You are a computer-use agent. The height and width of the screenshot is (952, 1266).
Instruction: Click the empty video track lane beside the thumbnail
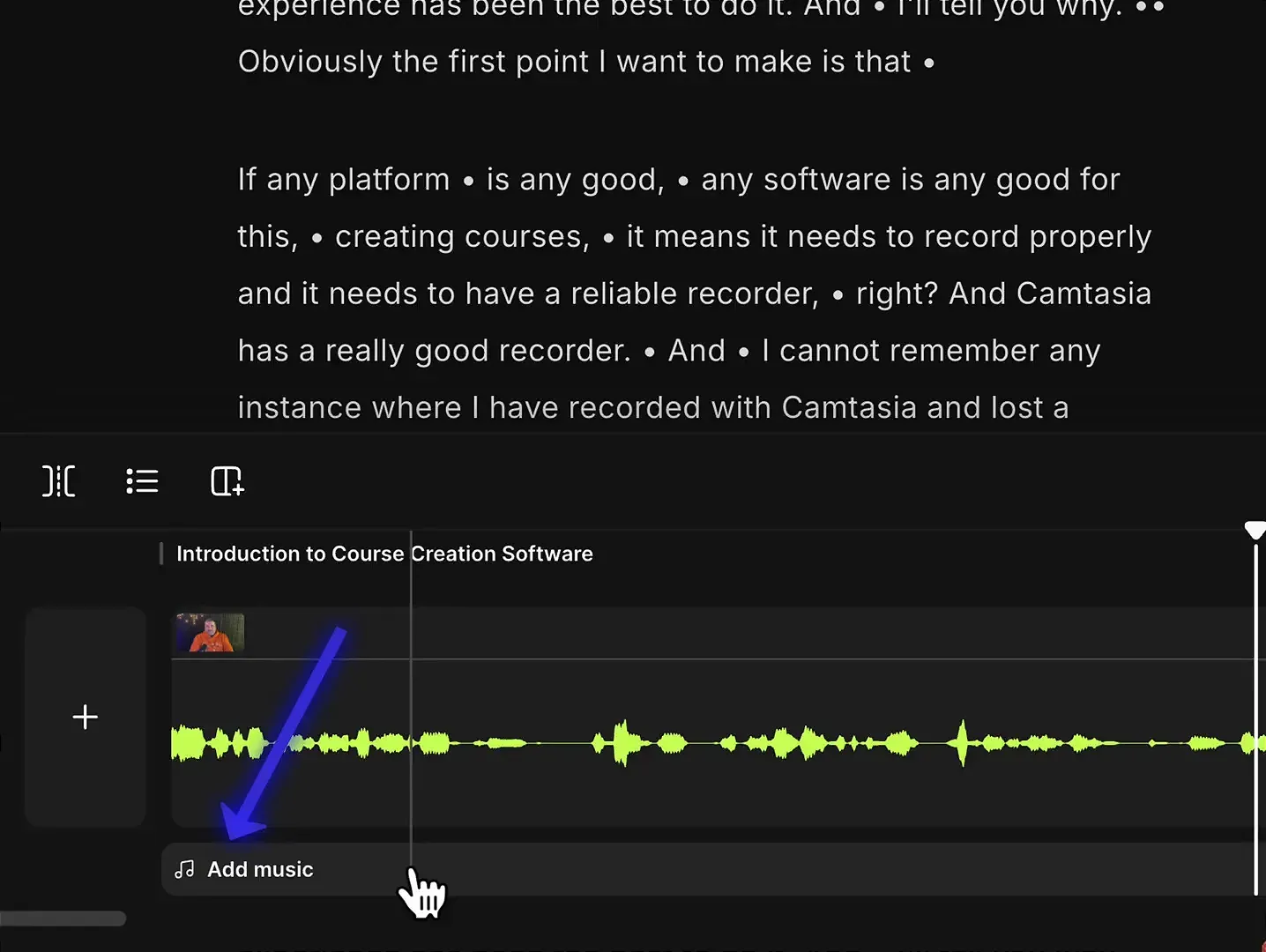[705, 632]
